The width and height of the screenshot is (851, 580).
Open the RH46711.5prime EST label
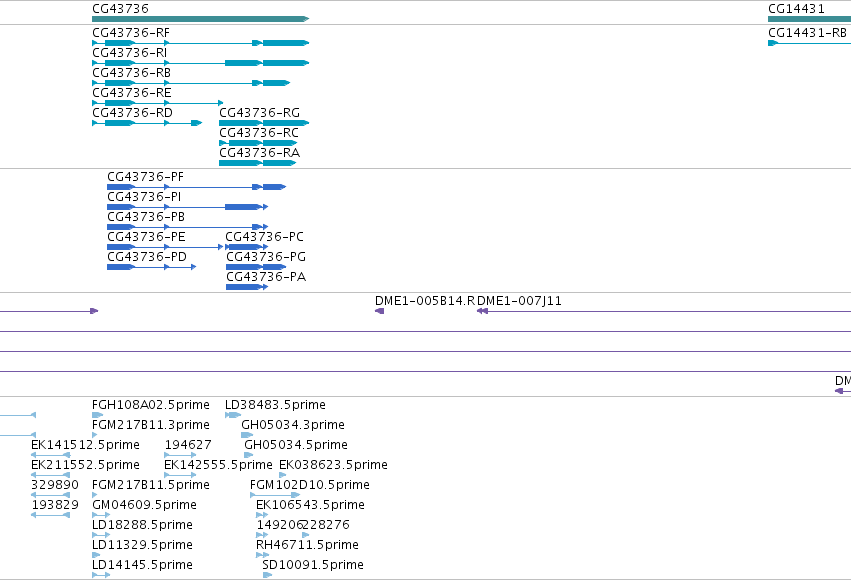307,545
